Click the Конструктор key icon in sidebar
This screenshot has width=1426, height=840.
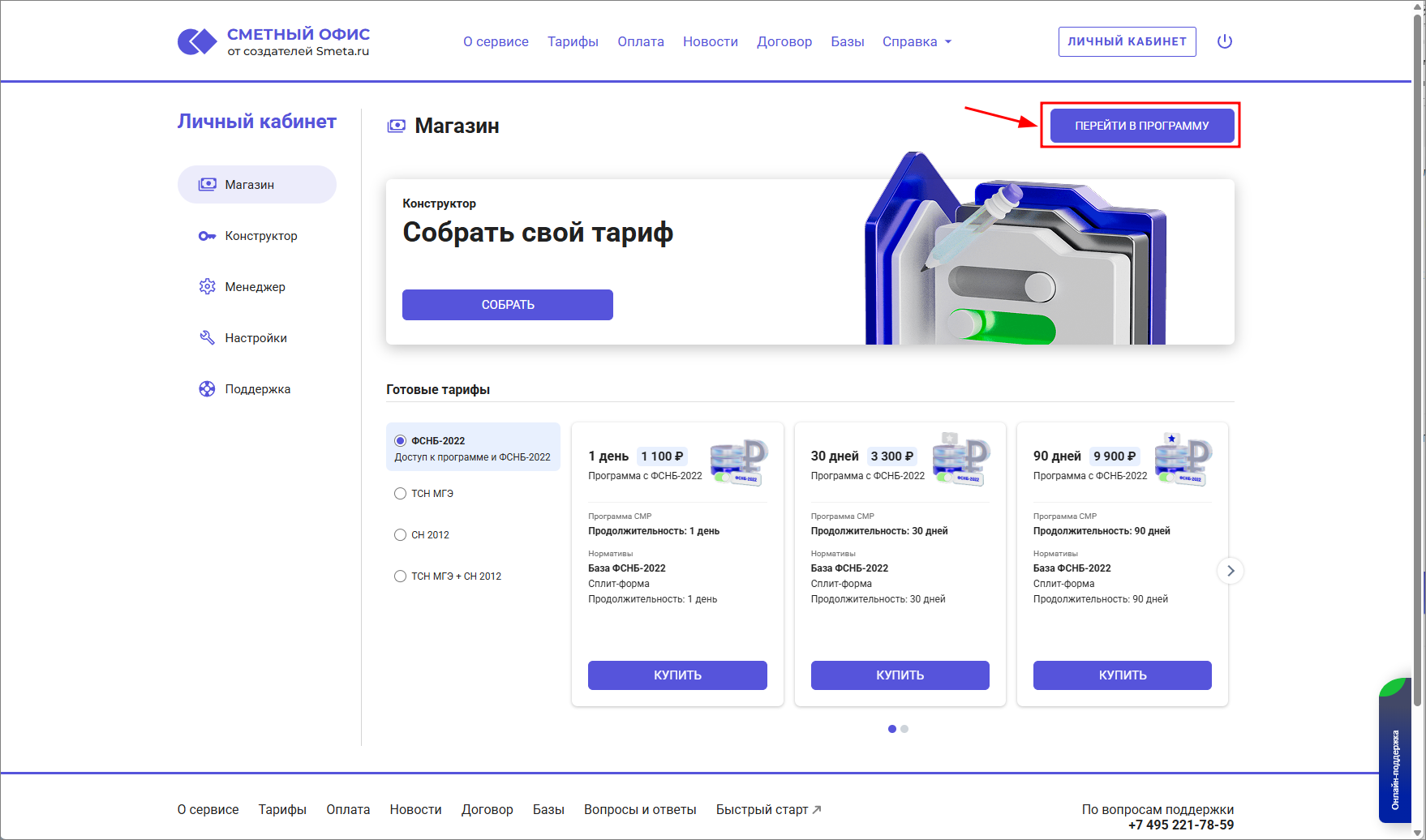click(208, 236)
